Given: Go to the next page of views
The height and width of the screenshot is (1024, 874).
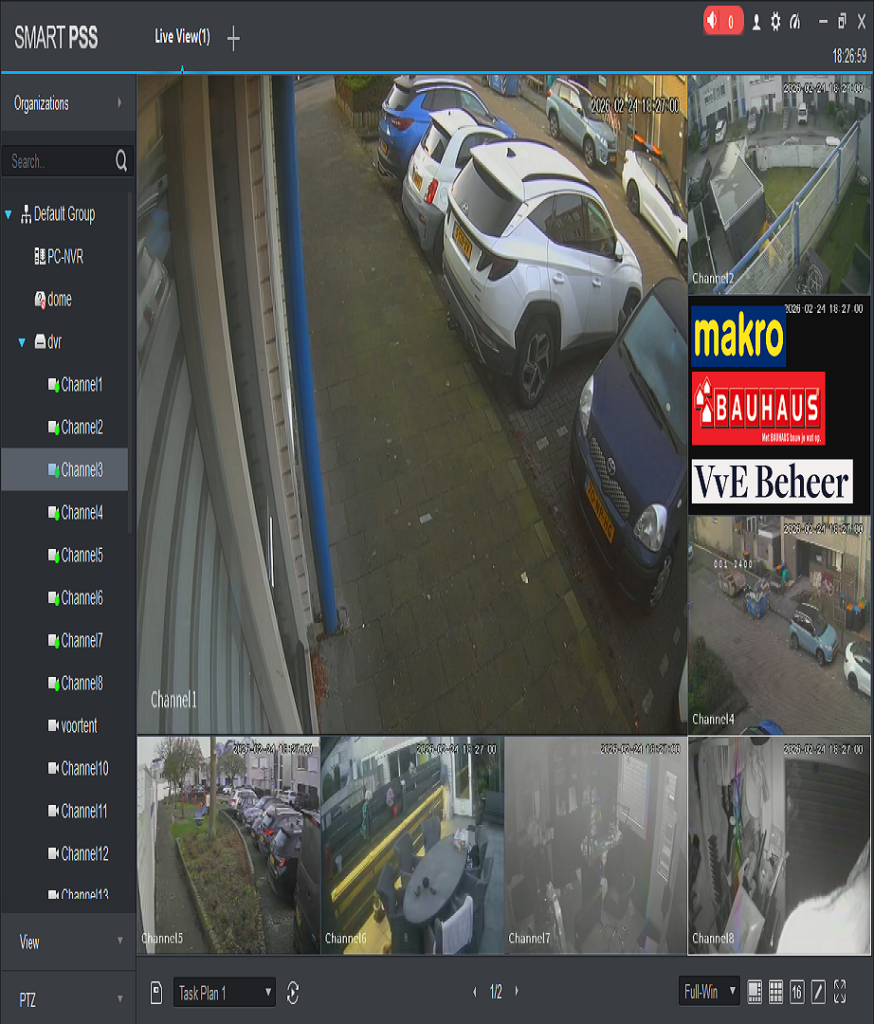Looking at the screenshot, I should 516,992.
